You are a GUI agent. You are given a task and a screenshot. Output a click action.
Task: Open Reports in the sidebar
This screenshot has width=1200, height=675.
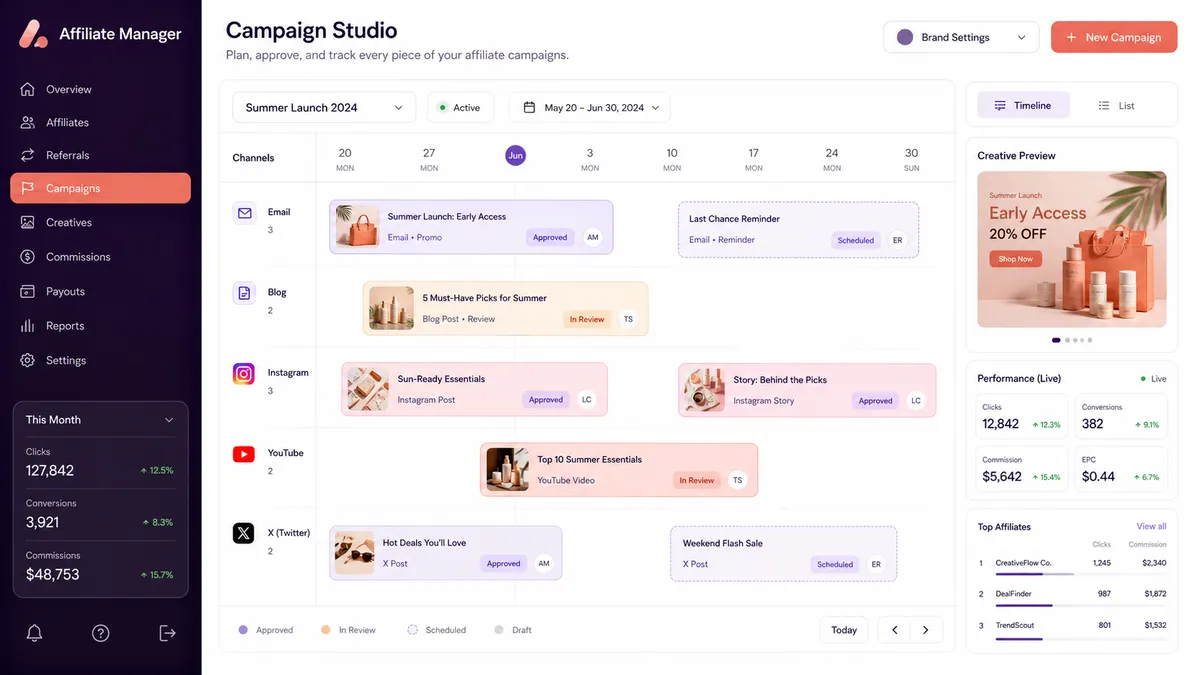pyautogui.click(x=100, y=326)
